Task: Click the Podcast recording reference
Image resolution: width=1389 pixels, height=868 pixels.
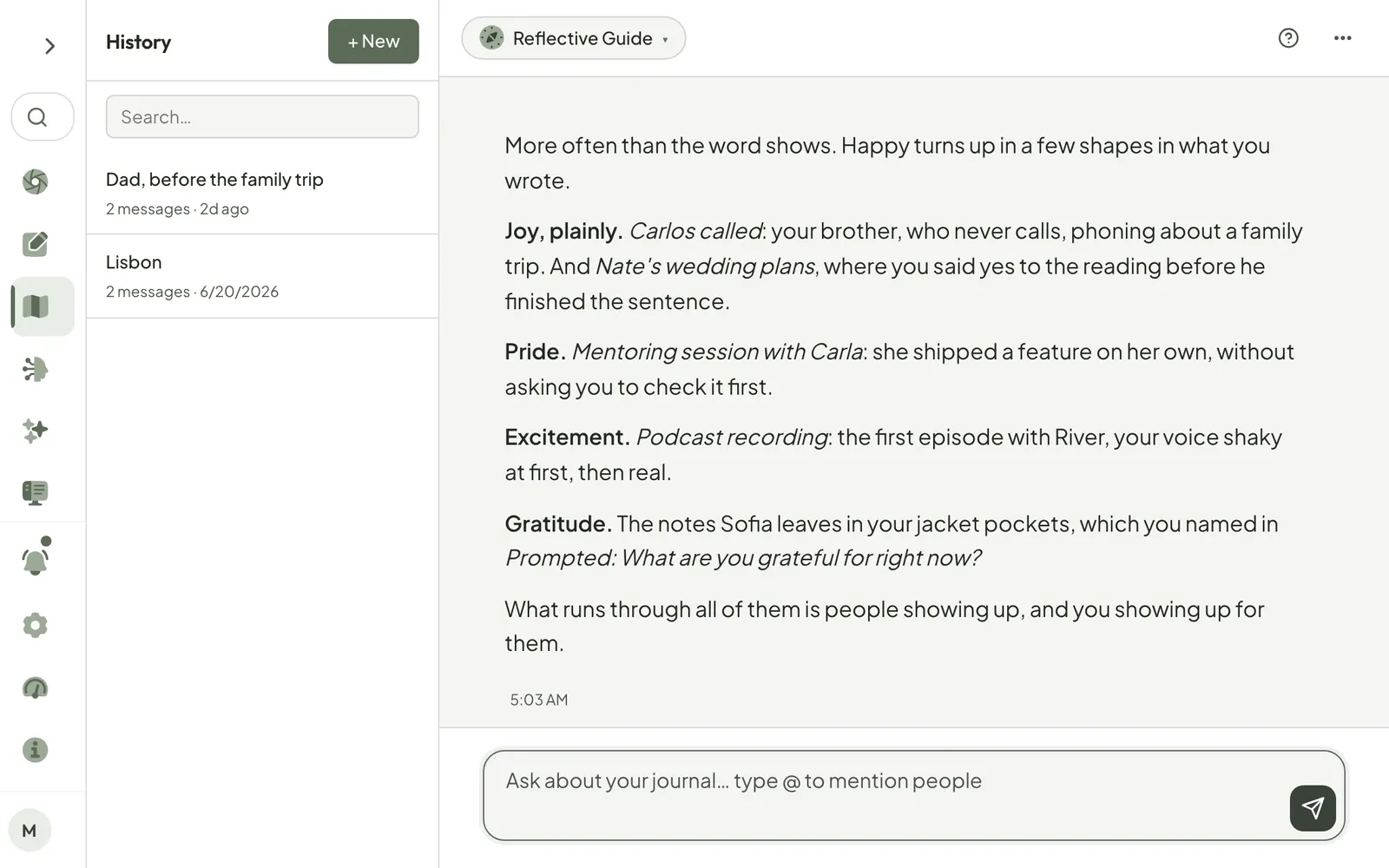Action: pos(732,437)
